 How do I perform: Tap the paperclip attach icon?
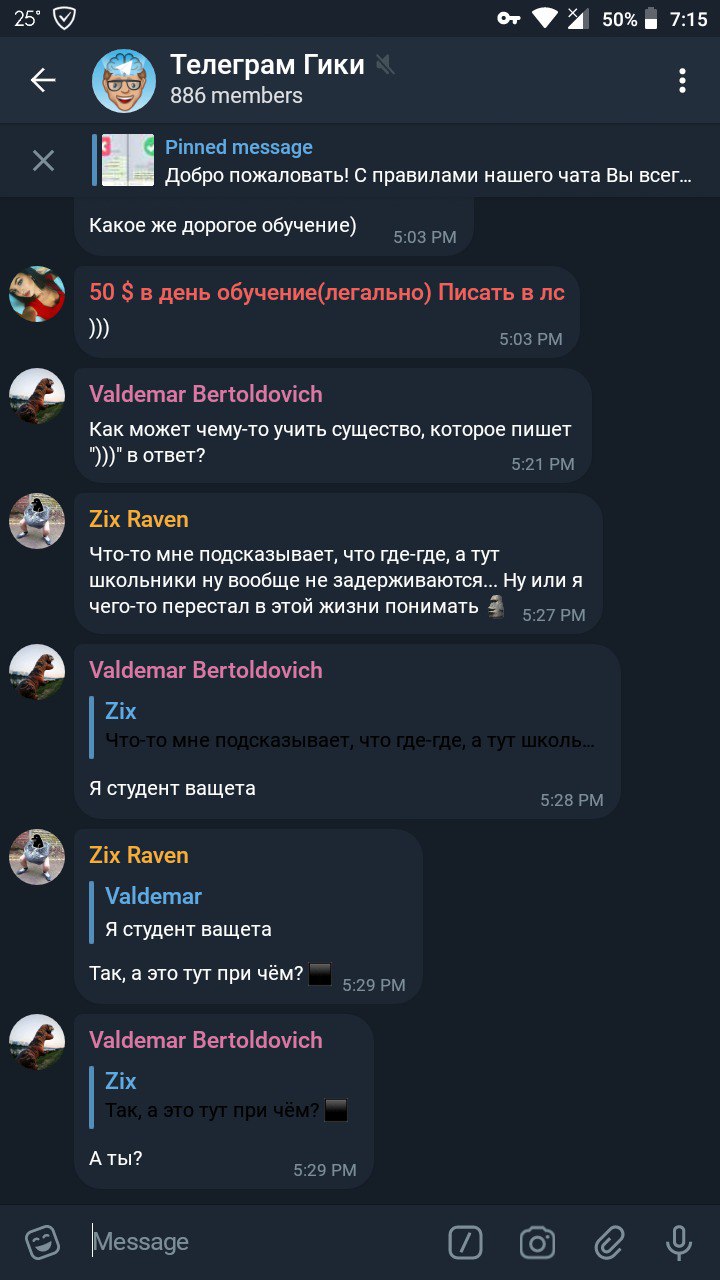coord(609,1242)
